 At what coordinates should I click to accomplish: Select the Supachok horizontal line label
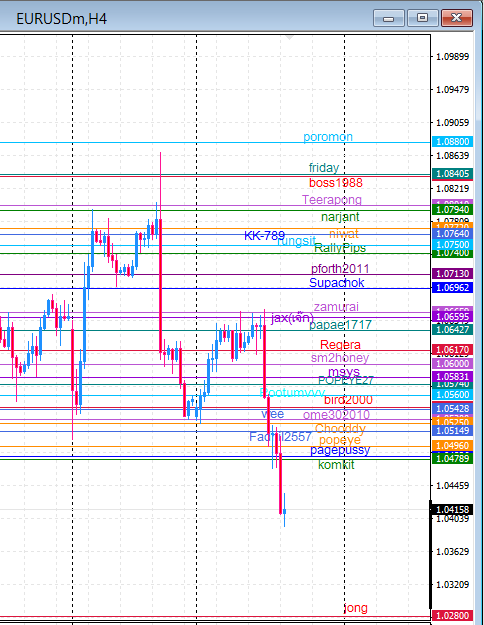(x=336, y=283)
